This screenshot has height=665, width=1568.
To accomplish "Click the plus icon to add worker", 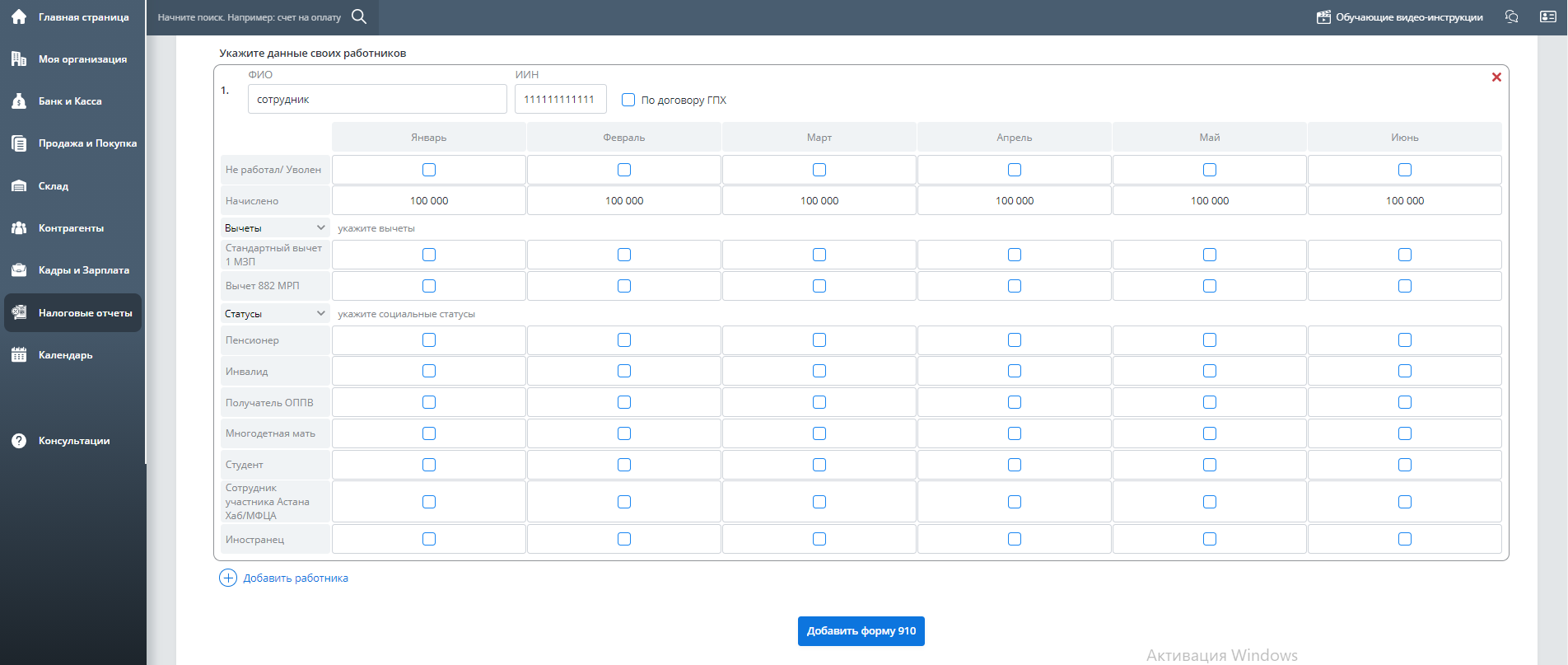I will point(228,578).
